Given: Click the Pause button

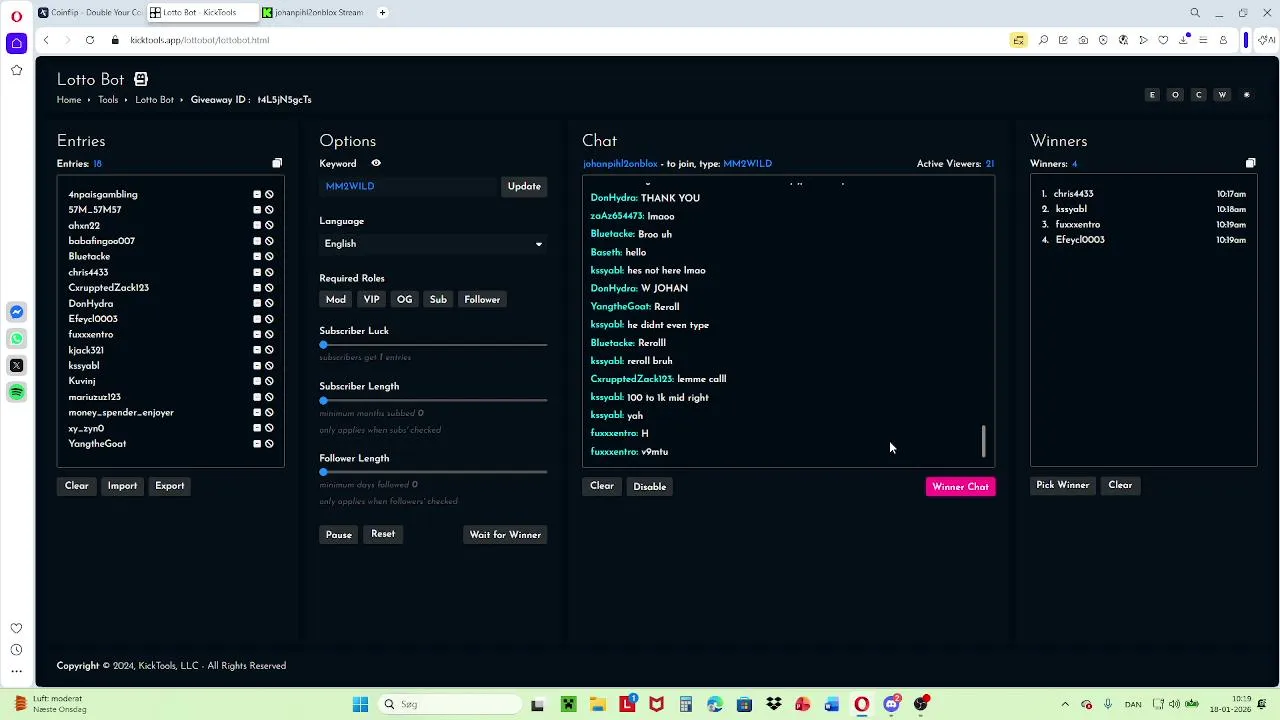Looking at the screenshot, I should [338, 535].
